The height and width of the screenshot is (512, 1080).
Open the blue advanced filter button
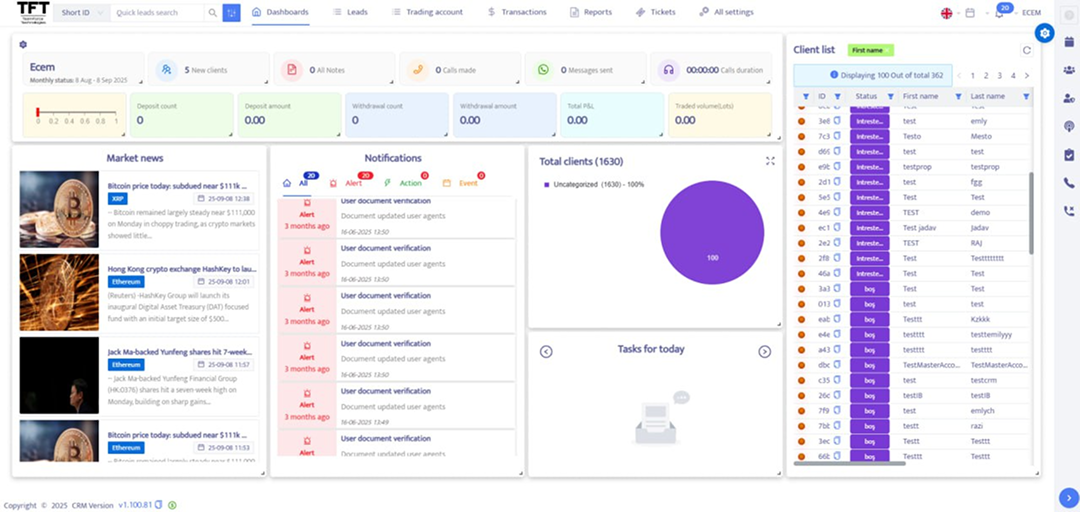(231, 13)
